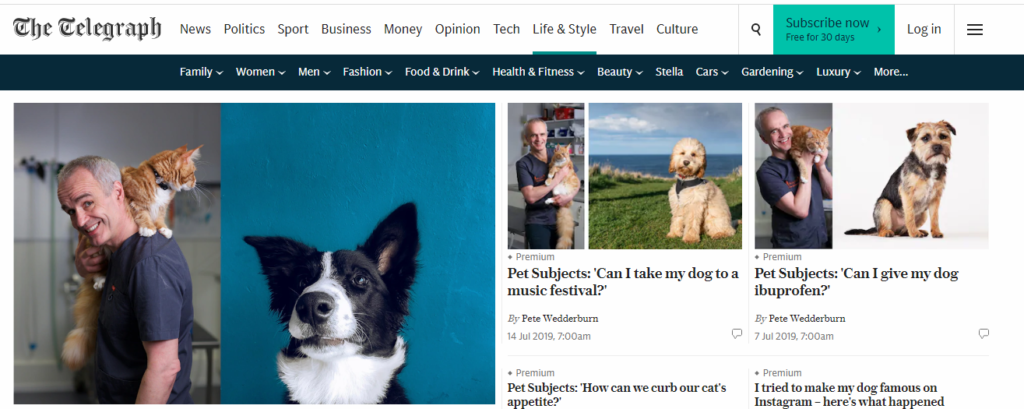1024x409 pixels.
Task: Open the hamburger menu icon
Action: coord(974,29)
